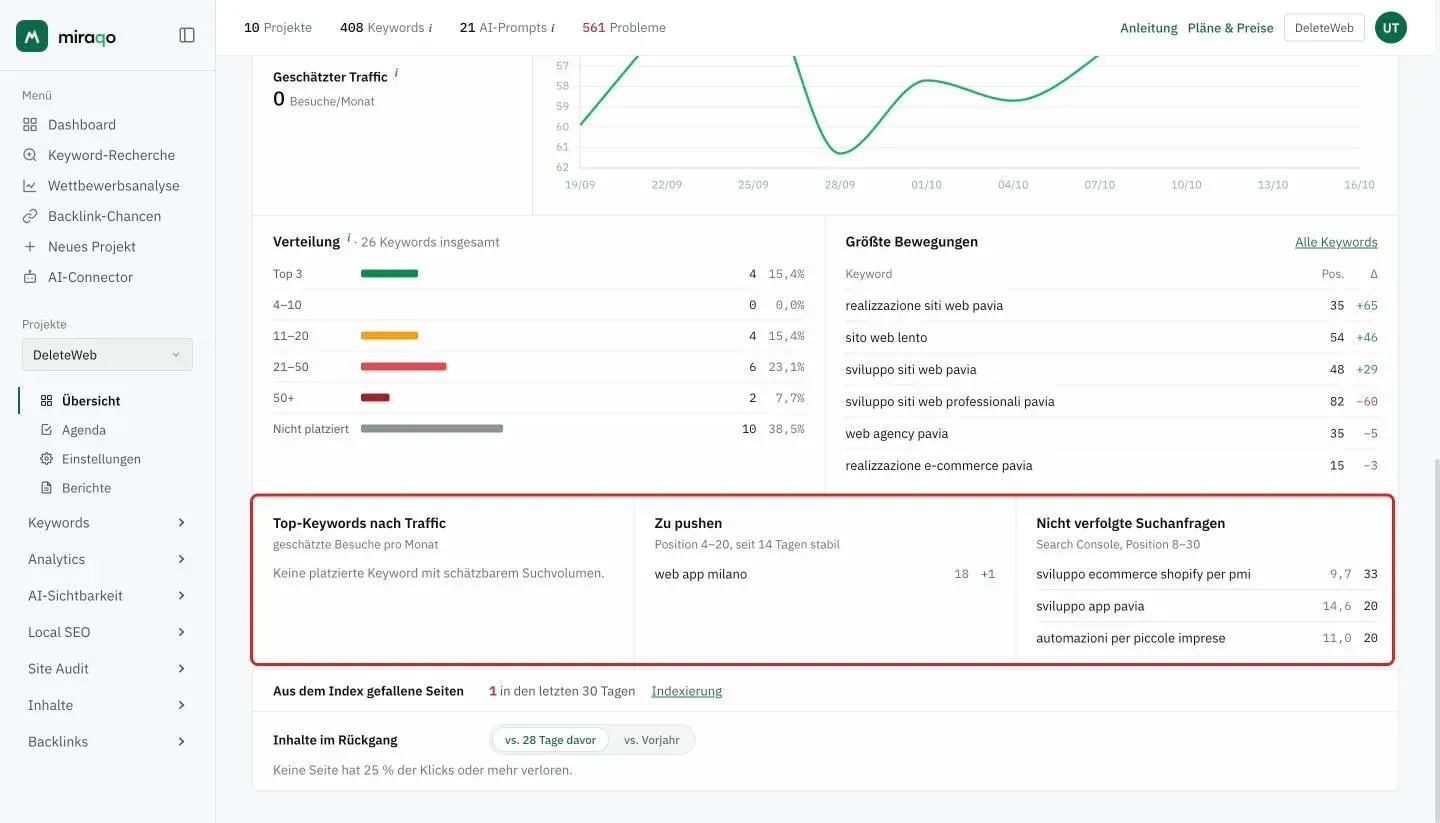Click the info icon beside Geschätzter Traffic
The image size is (1440, 823).
coord(396,73)
